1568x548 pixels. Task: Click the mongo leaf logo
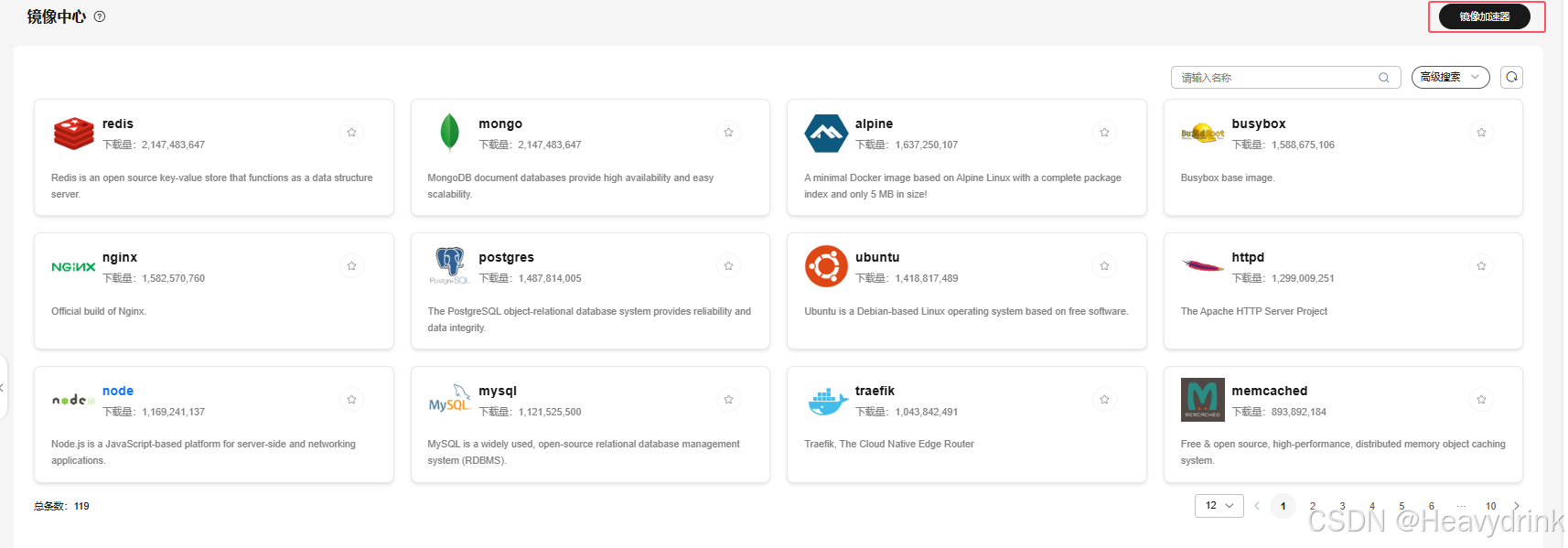point(449,133)
